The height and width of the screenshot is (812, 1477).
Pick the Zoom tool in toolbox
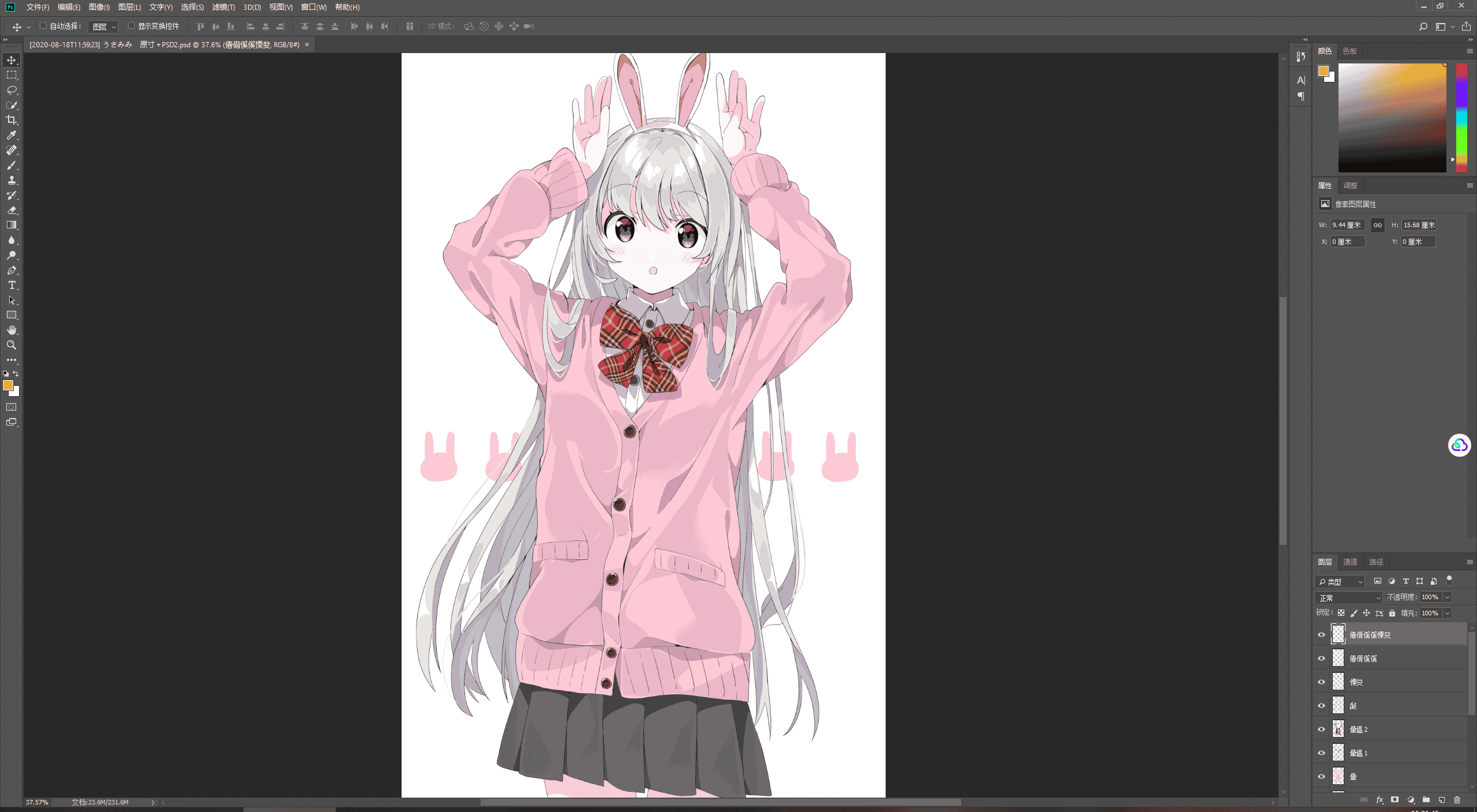(12, 345)
